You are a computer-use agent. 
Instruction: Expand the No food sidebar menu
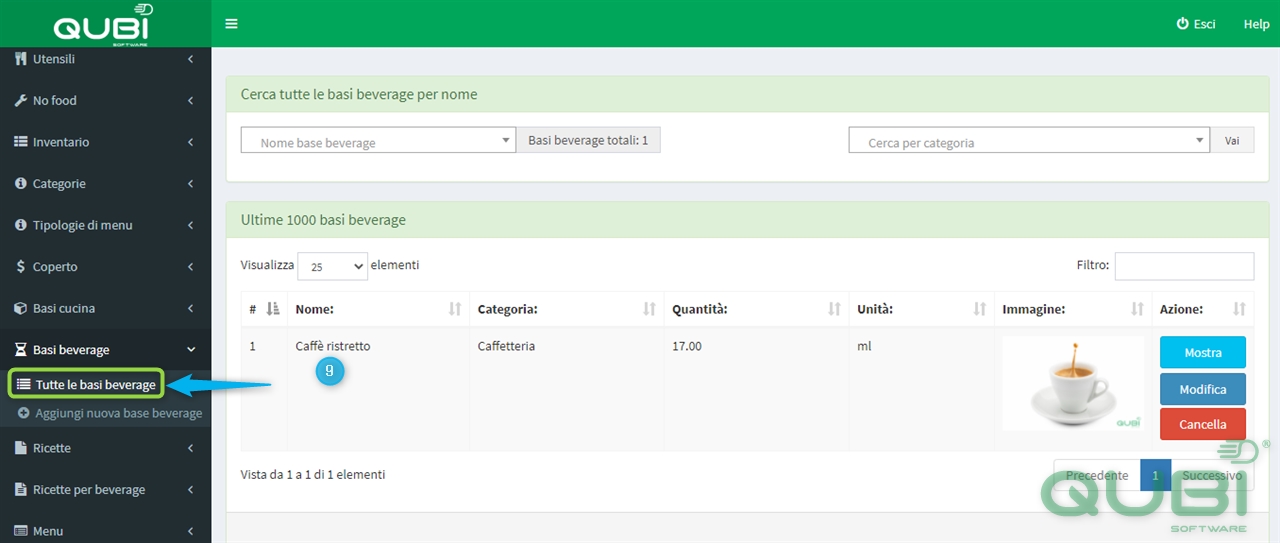click(x=105, y=101)
